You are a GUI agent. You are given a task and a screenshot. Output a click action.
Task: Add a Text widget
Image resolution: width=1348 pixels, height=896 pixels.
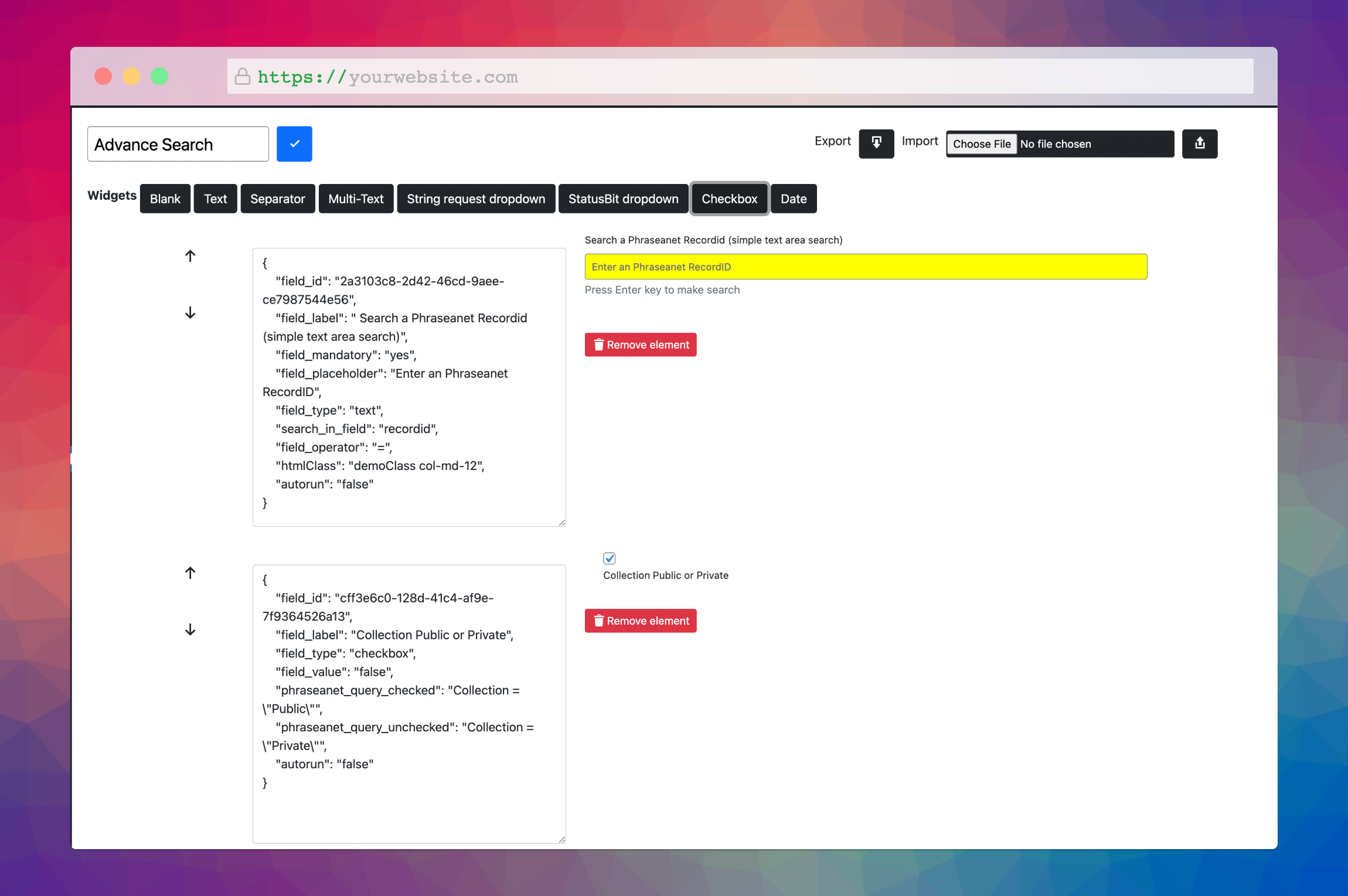coord(215,199)
